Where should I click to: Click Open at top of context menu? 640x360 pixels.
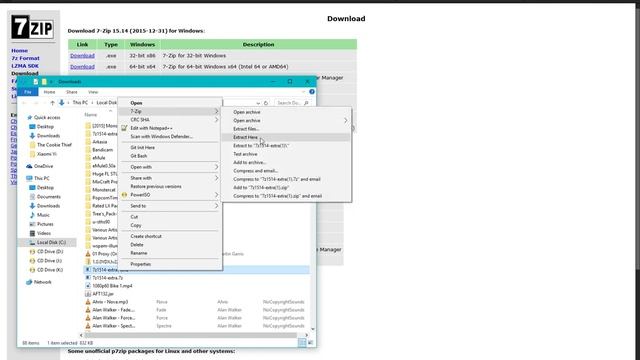click(170, 103)
